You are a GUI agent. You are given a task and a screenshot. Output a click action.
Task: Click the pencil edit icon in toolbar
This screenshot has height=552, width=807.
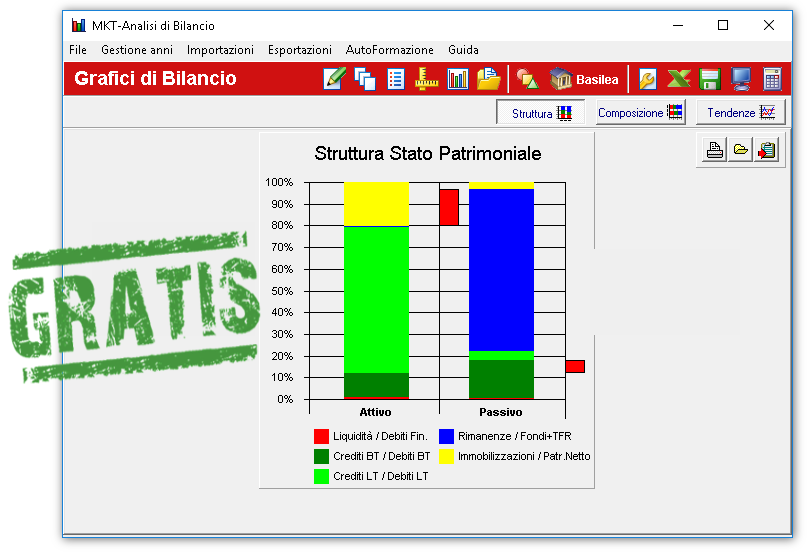[x=334, y=79]
